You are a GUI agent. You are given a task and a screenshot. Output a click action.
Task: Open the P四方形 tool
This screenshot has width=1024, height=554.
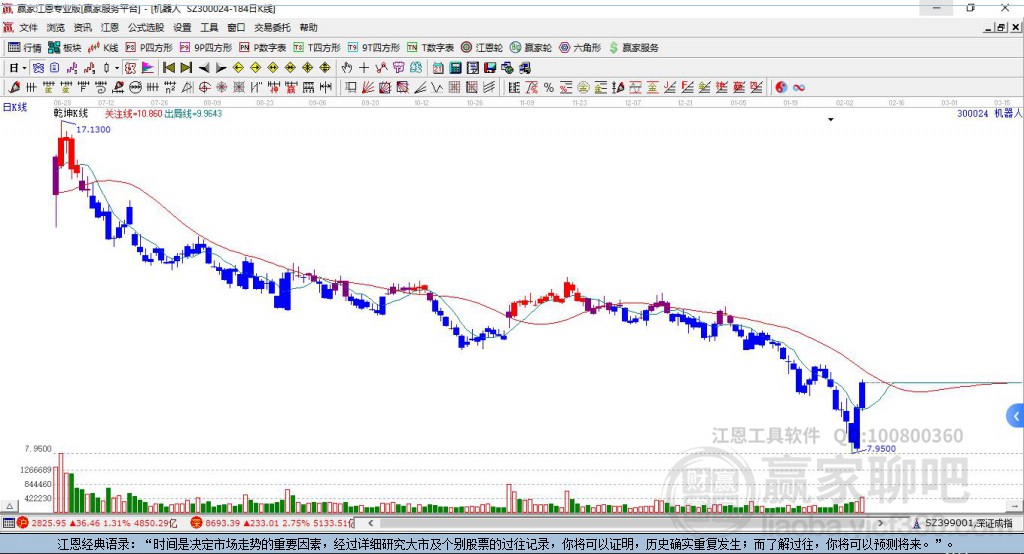[x=149, y=48]
